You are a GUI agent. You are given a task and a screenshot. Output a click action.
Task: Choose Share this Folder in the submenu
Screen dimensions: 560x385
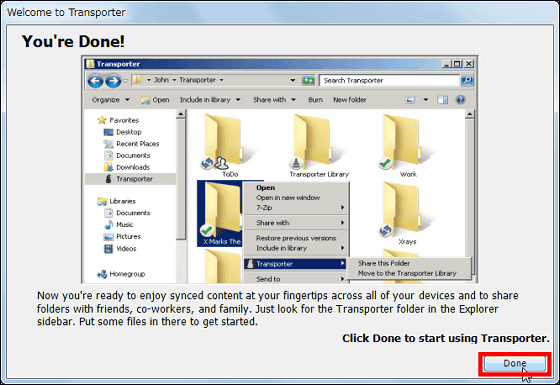(x=384, y=263)
